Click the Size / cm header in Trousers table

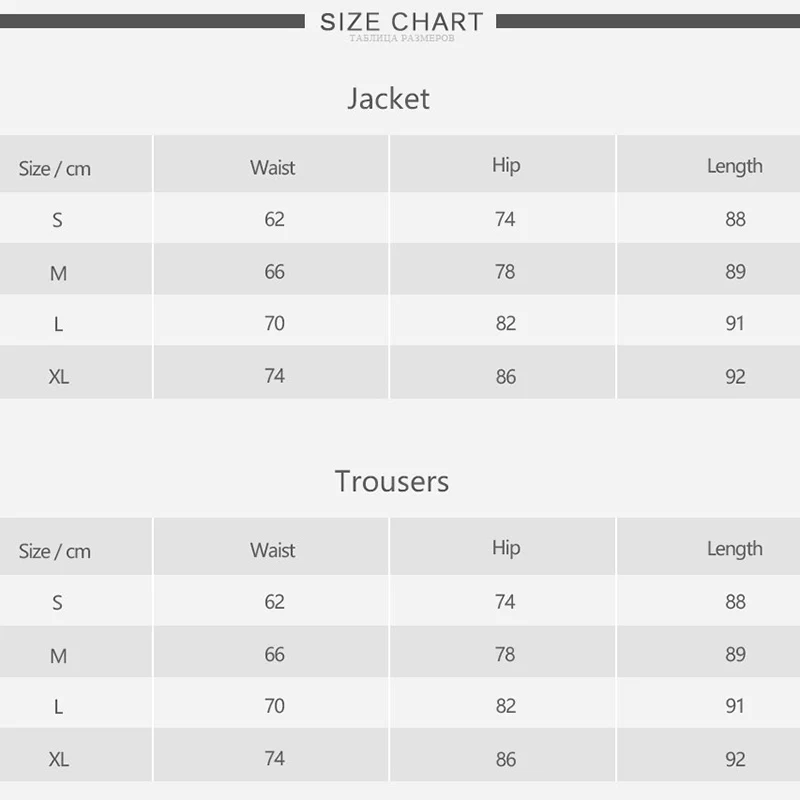[55, 550]
